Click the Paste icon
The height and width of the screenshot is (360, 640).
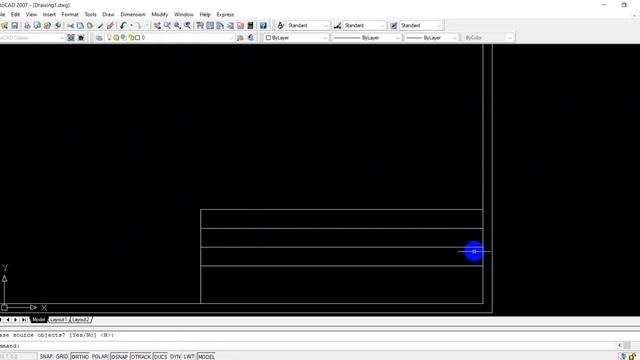[x=90, y=25]
